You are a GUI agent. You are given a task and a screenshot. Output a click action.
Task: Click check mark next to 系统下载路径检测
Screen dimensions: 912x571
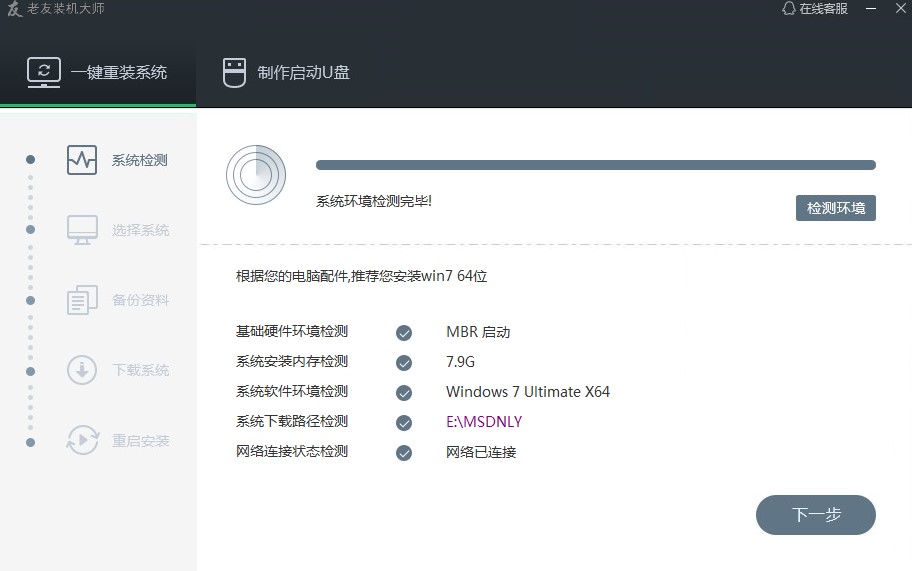pos(404,423)
